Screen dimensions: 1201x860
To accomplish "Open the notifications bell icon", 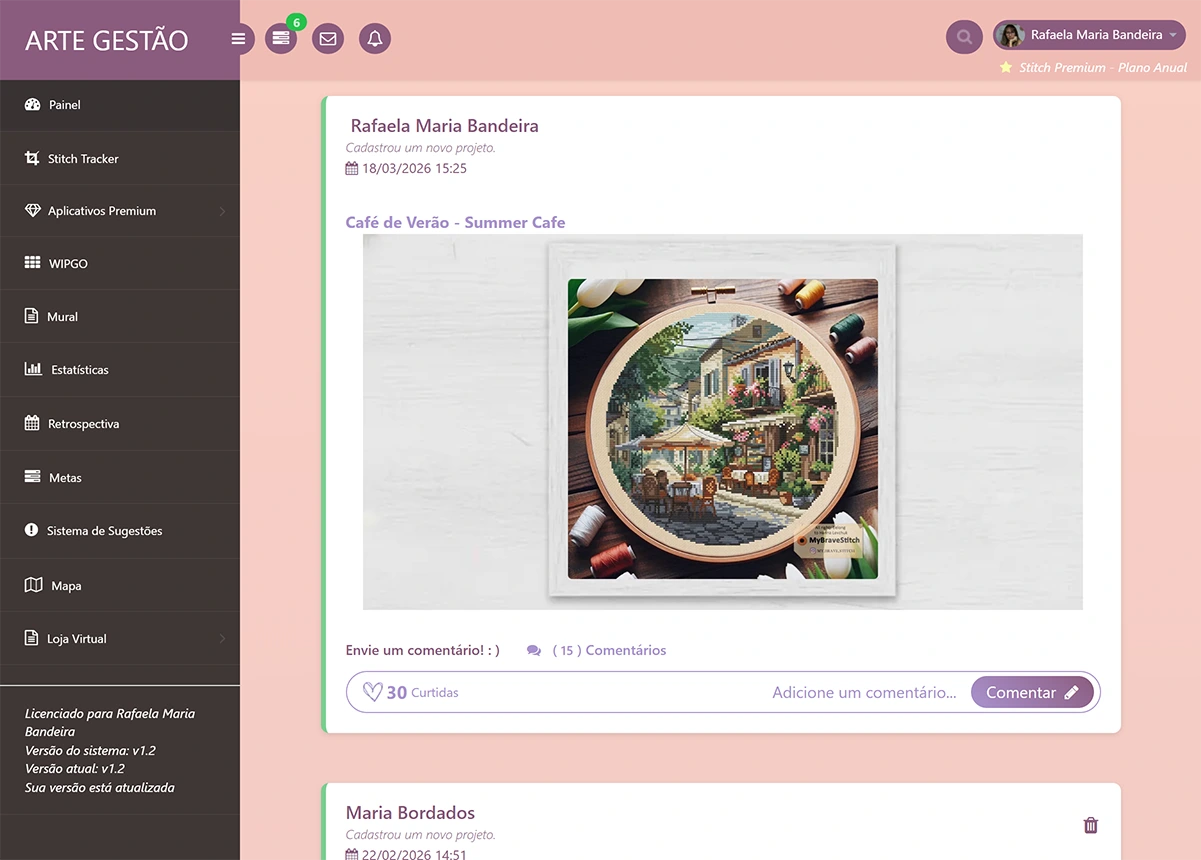I will point(375,39).
